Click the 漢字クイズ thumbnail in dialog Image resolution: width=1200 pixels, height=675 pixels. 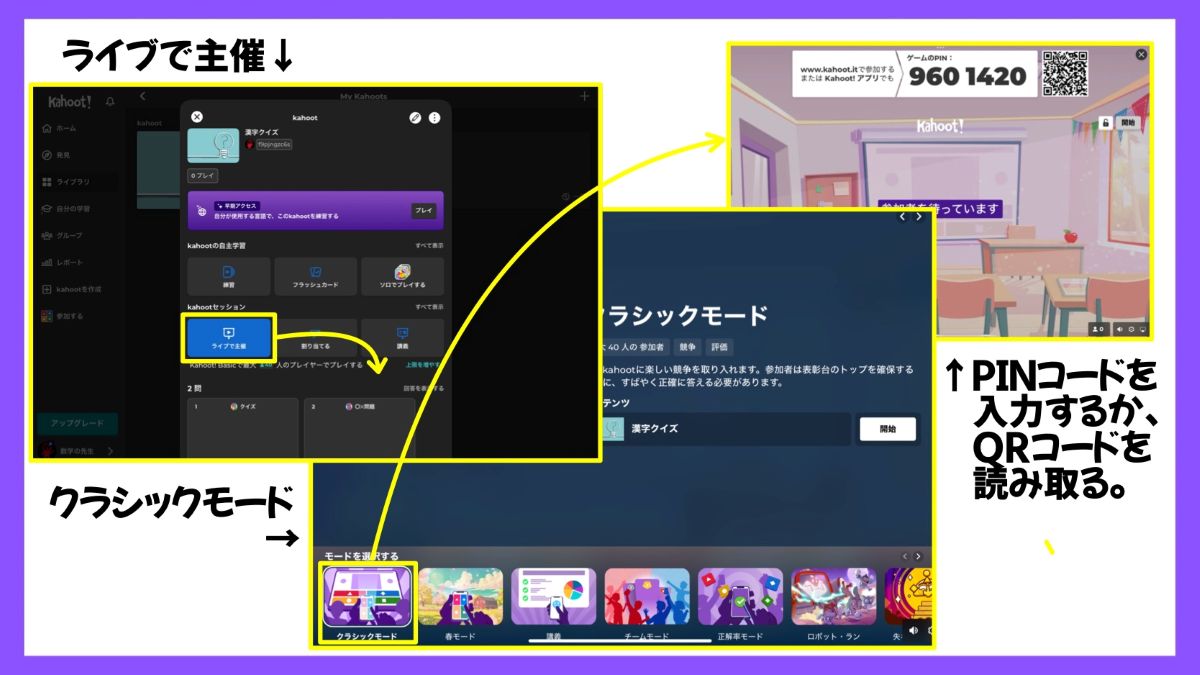(x=213, y=145)
